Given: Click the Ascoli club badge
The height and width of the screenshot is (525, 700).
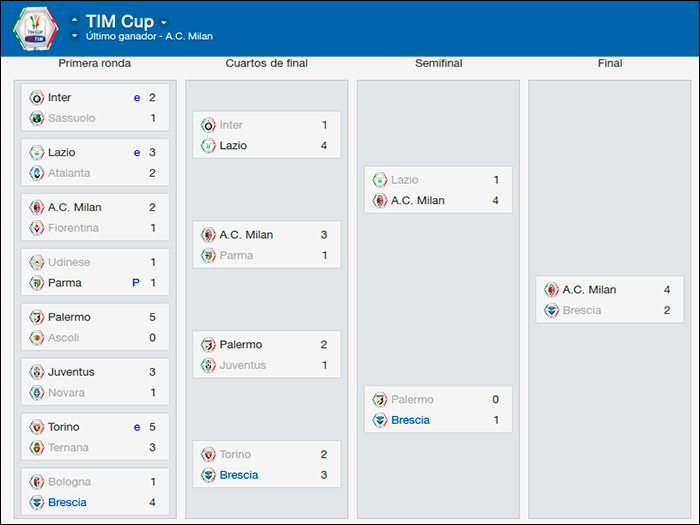Looking at the screenshot, I should pos(37,338).
